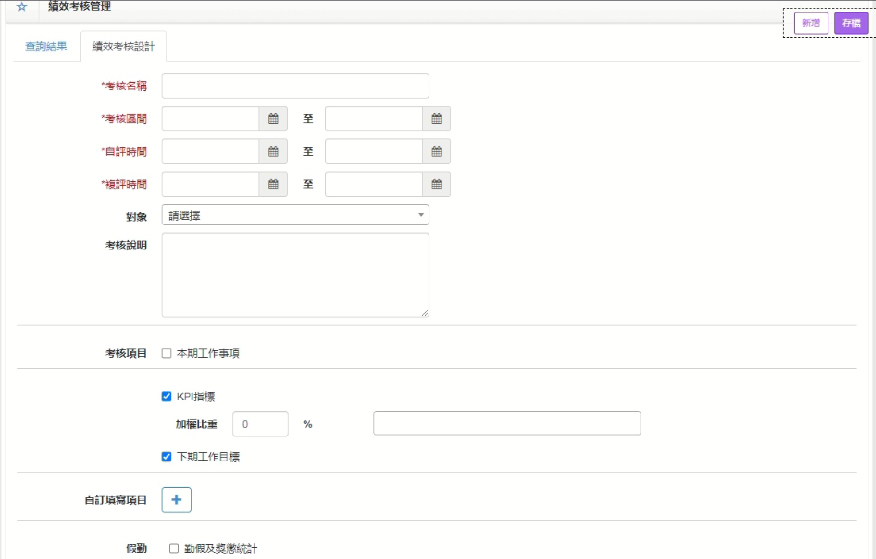
Task: Open calendar for 考核區間 start date
Action: click(273, 119)
